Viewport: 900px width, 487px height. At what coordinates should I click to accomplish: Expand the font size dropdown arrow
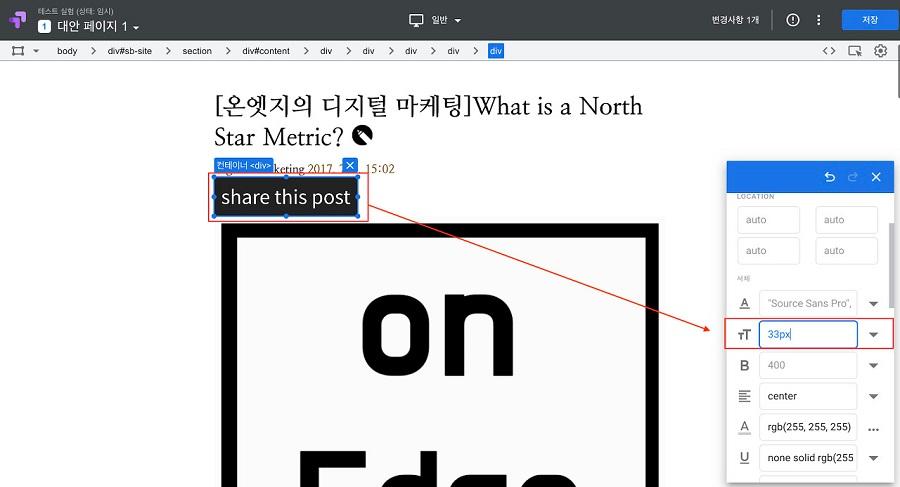pyautogui.click(x=874, y=335)
